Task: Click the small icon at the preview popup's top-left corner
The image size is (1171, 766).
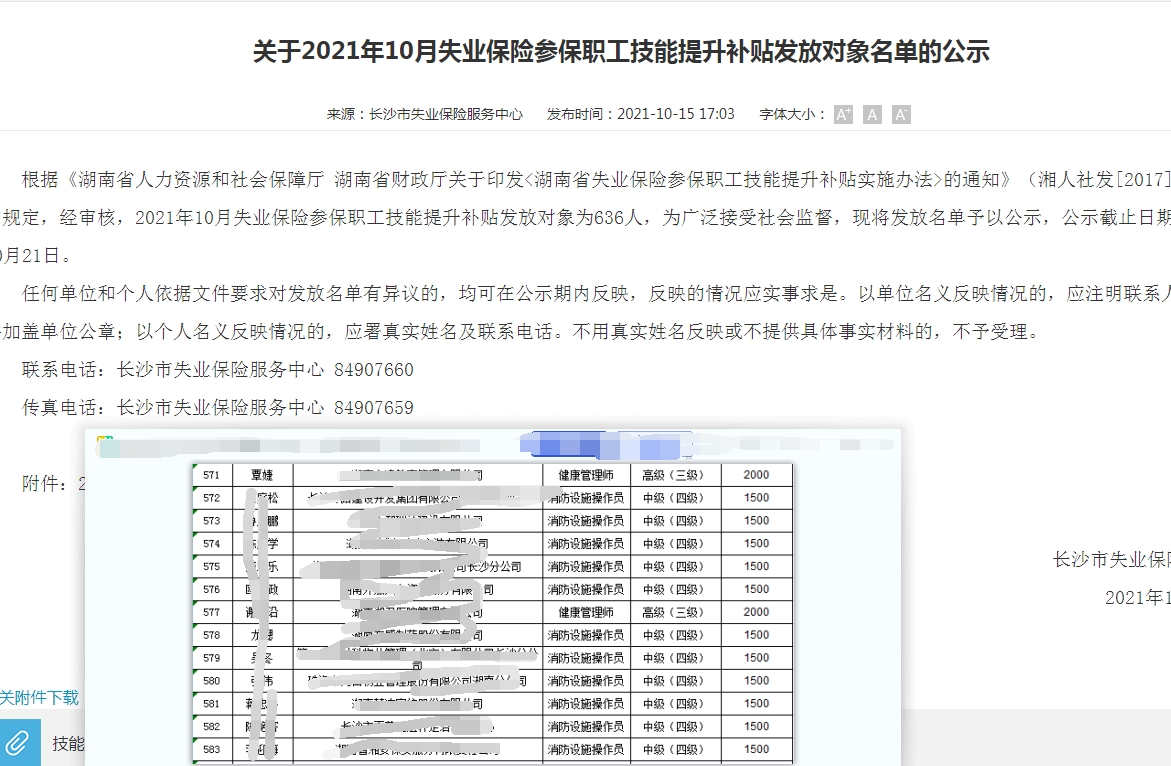Action: coord(100,441)
